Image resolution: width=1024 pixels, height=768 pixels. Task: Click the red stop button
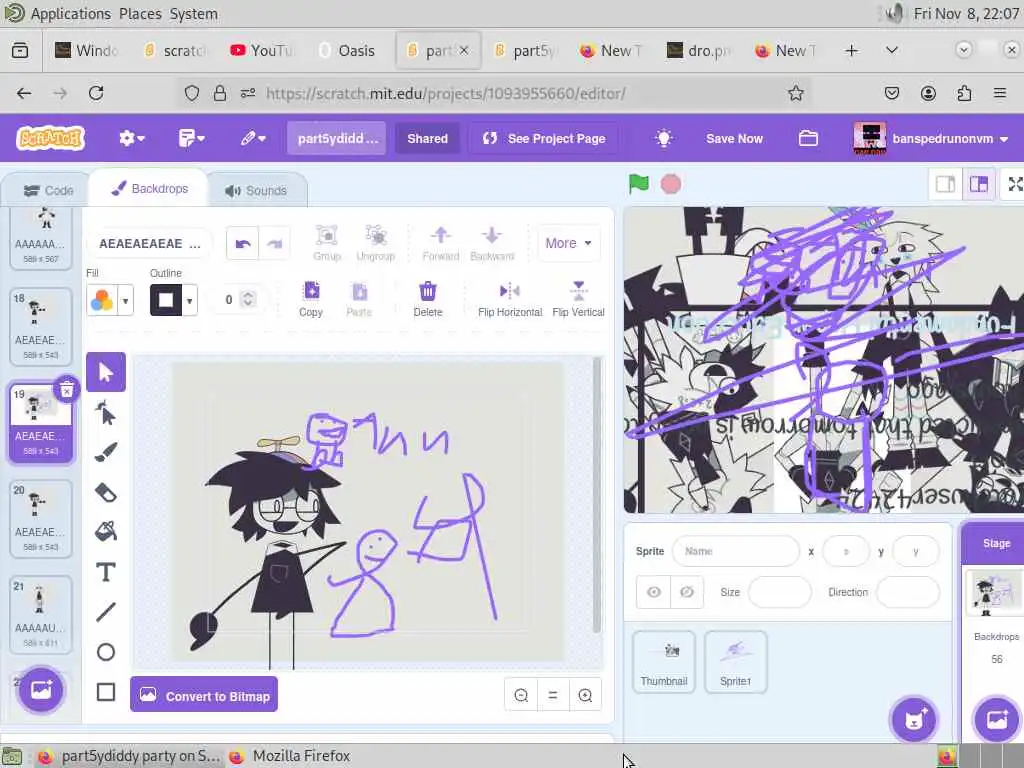pos(671,184)
